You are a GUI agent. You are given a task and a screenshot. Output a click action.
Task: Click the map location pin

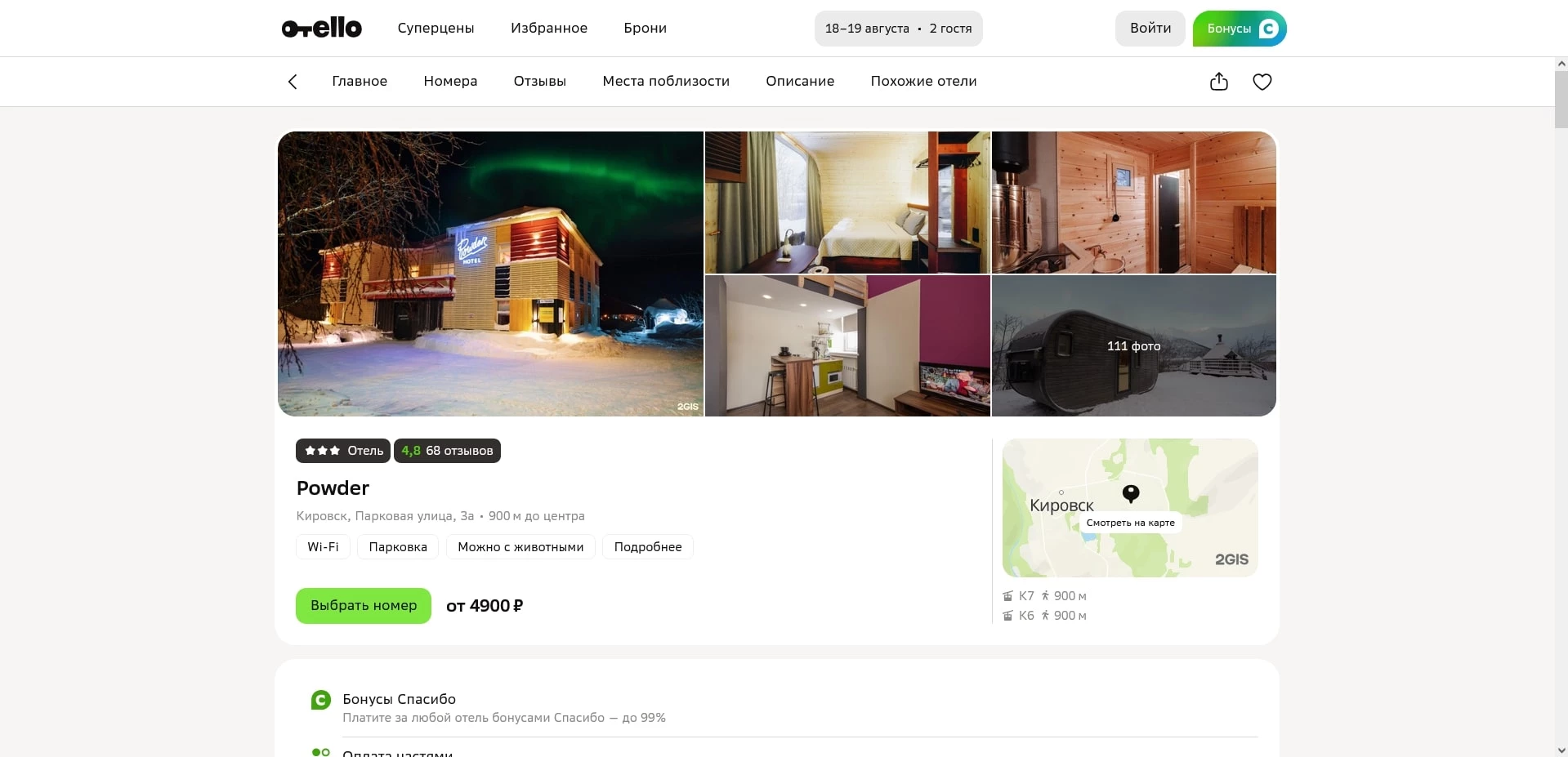coord(1130,493)
